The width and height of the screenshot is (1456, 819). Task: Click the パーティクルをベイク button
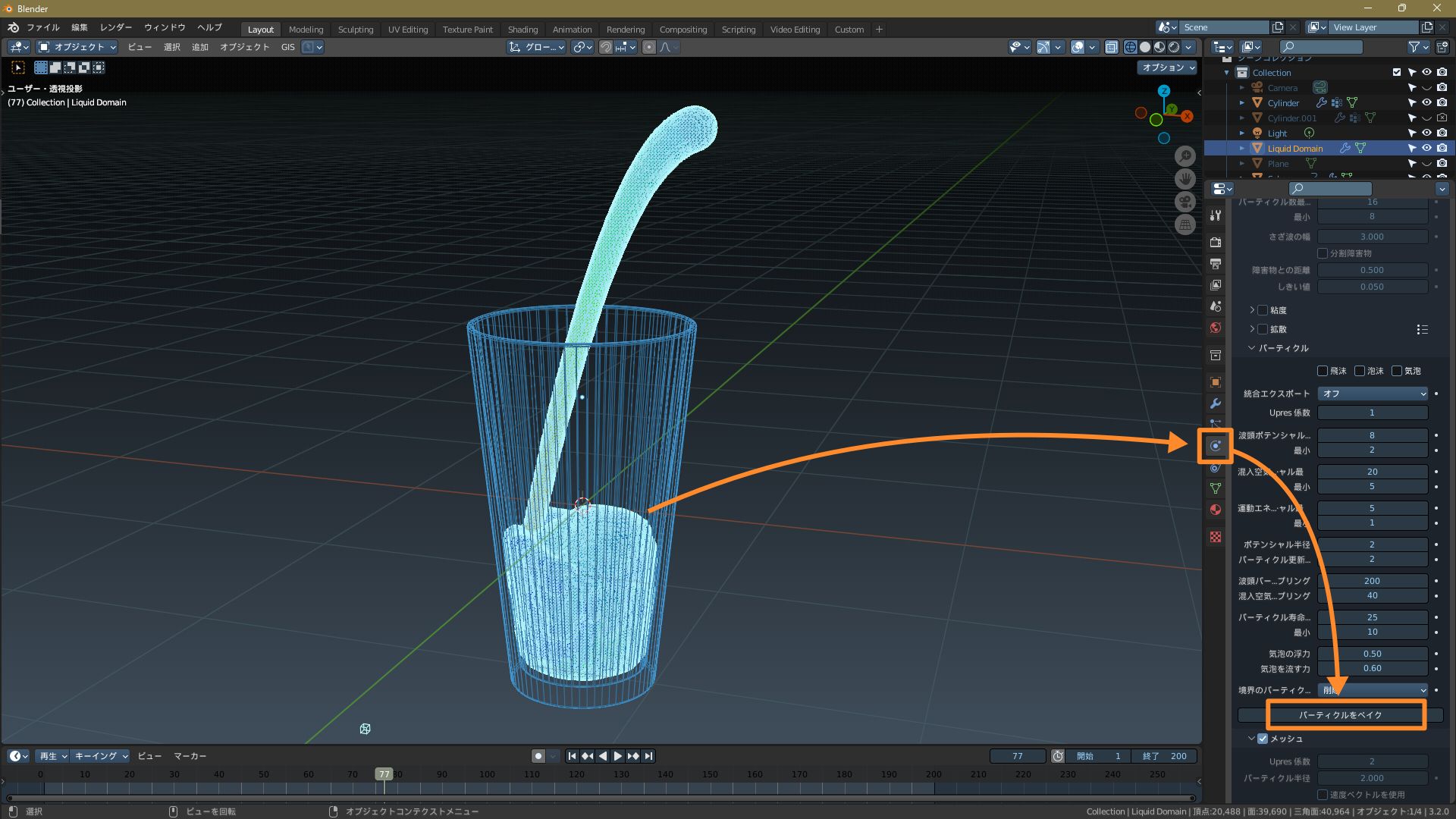pos(1340,715)
